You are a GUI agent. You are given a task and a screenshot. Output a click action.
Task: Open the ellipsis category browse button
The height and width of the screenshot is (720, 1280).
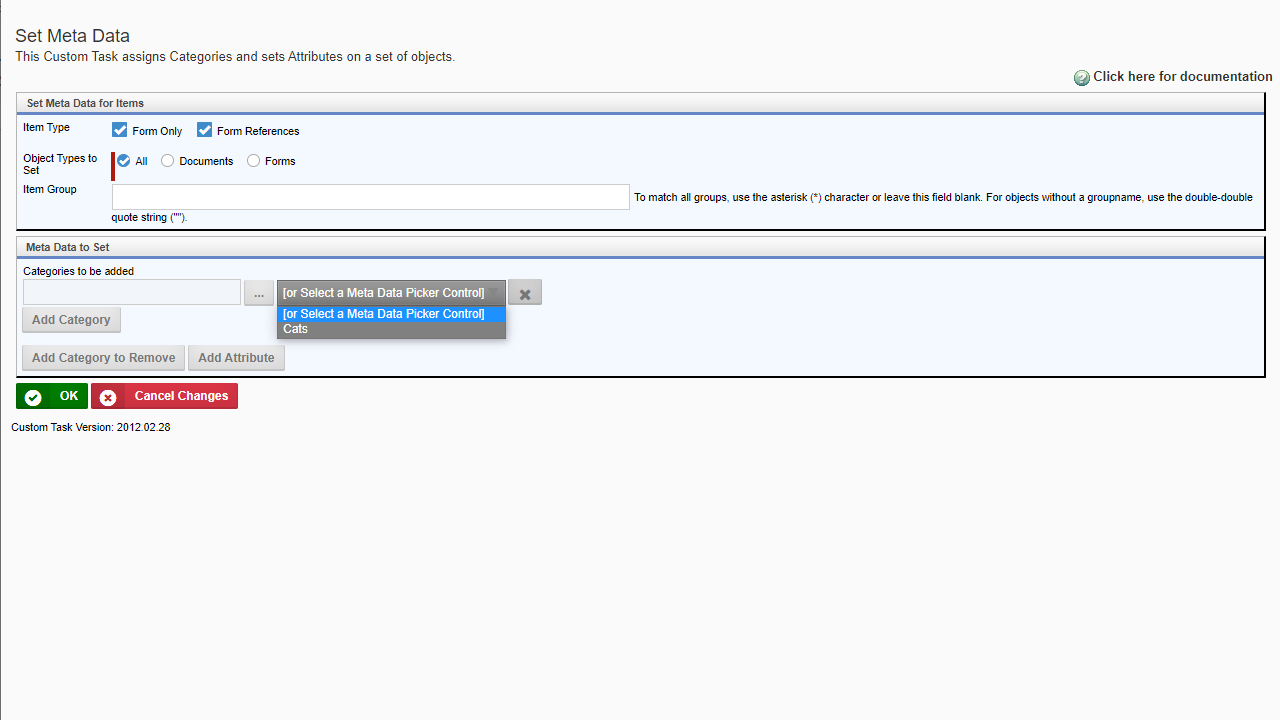pyautogui.click(x=259, y=293)
